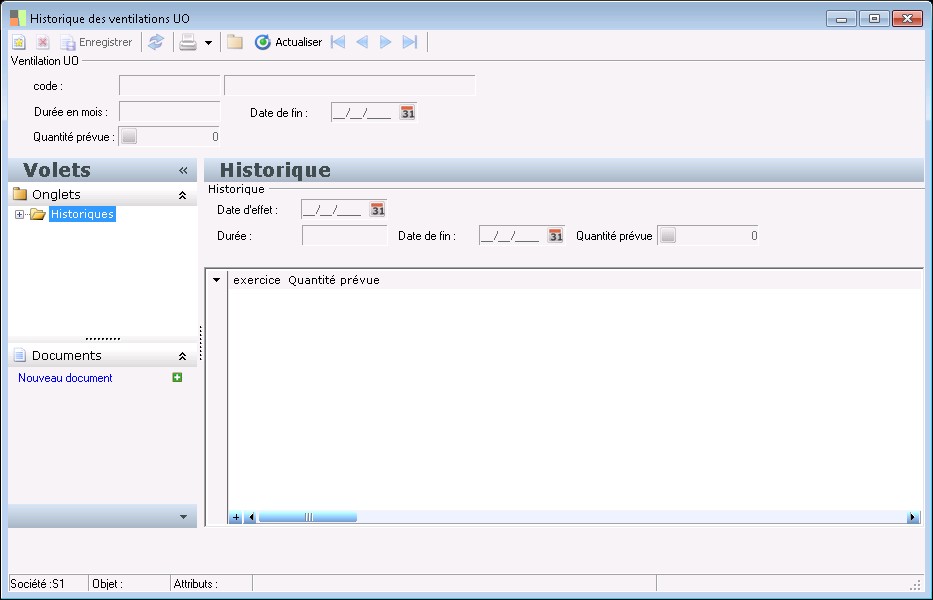Select the Historiques tree item
Image resolution: width=933 pixels, height=600 pixels.
[82, 214]
